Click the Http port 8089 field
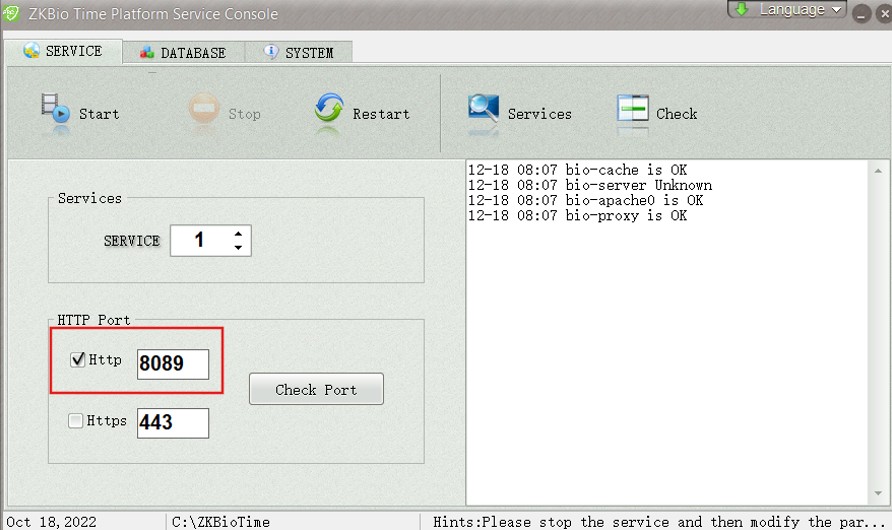Screen dimensions: 892x530 172,364
